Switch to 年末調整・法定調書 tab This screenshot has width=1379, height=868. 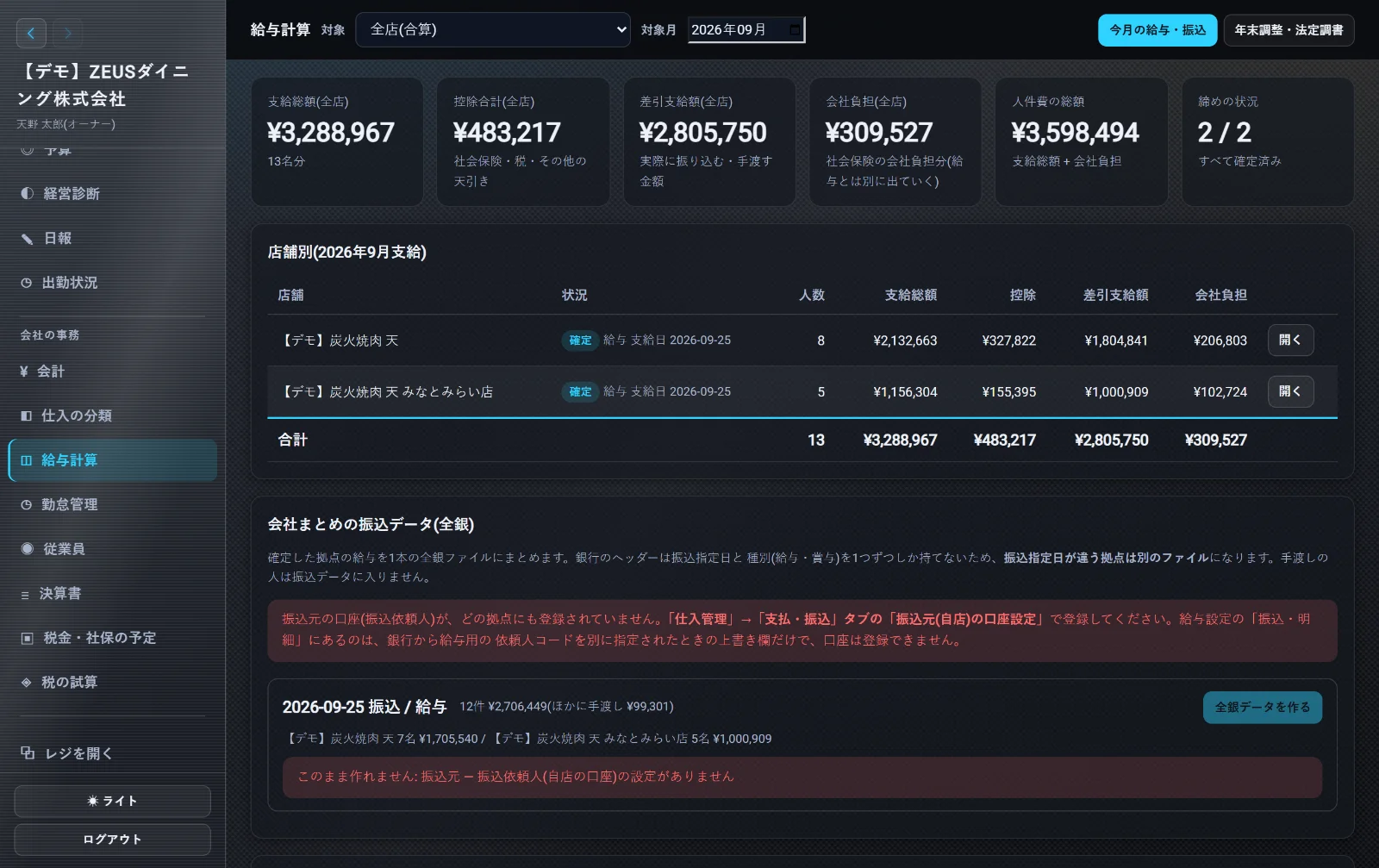[x=1289, y=30]
